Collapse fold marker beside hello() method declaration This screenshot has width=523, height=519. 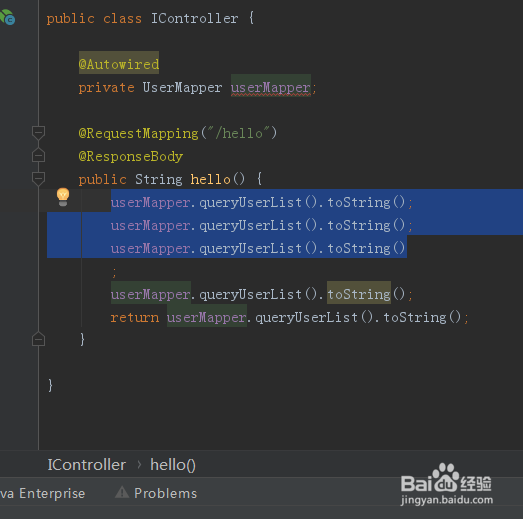coord(38,178)
